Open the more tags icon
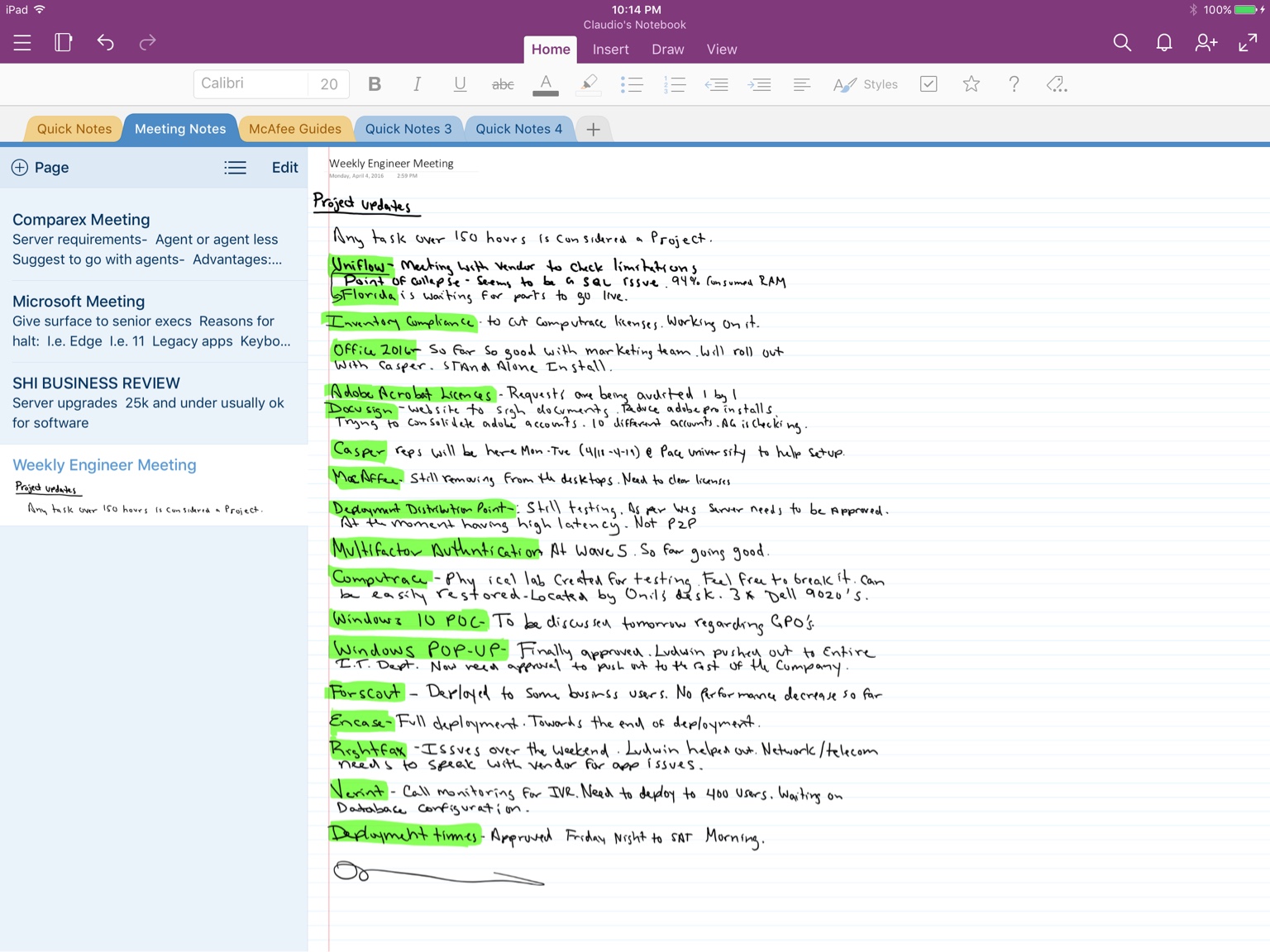The height and width of the screenshot is (952, 1270). [1057, 84]
